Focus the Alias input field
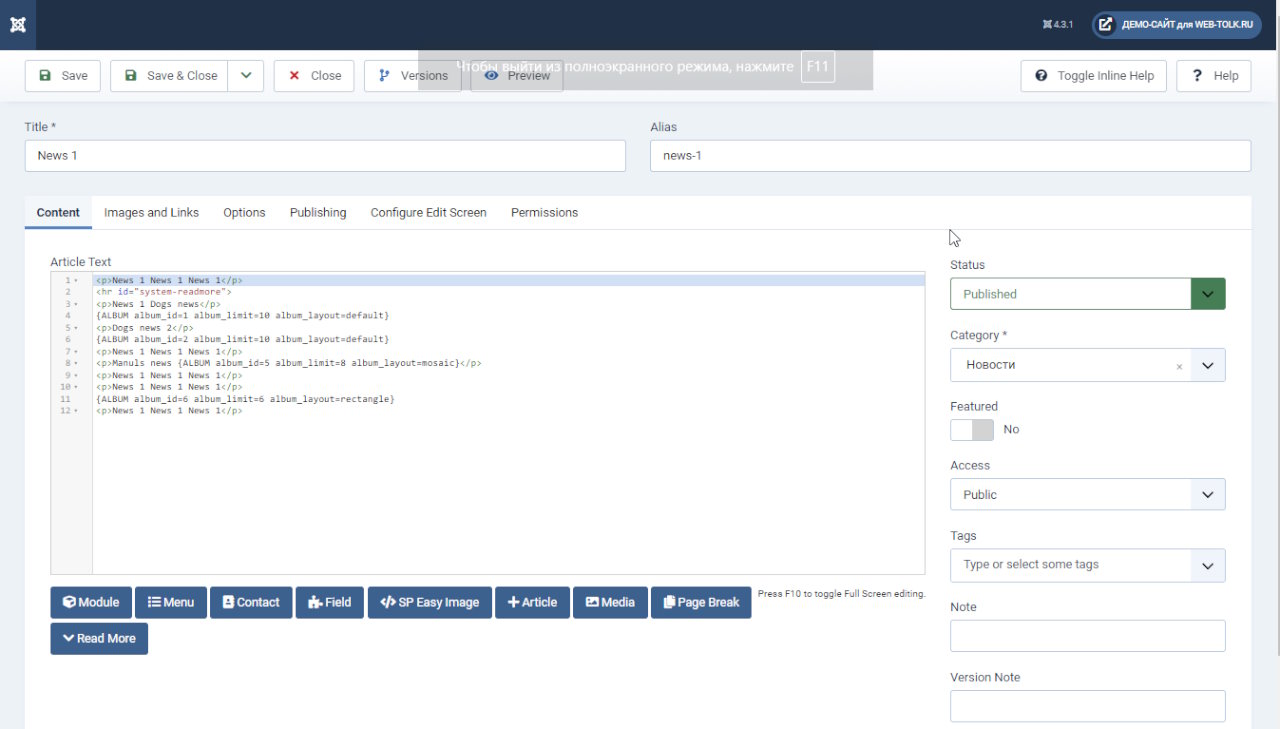The image size is (1280, 729). (x=950, y=156)
